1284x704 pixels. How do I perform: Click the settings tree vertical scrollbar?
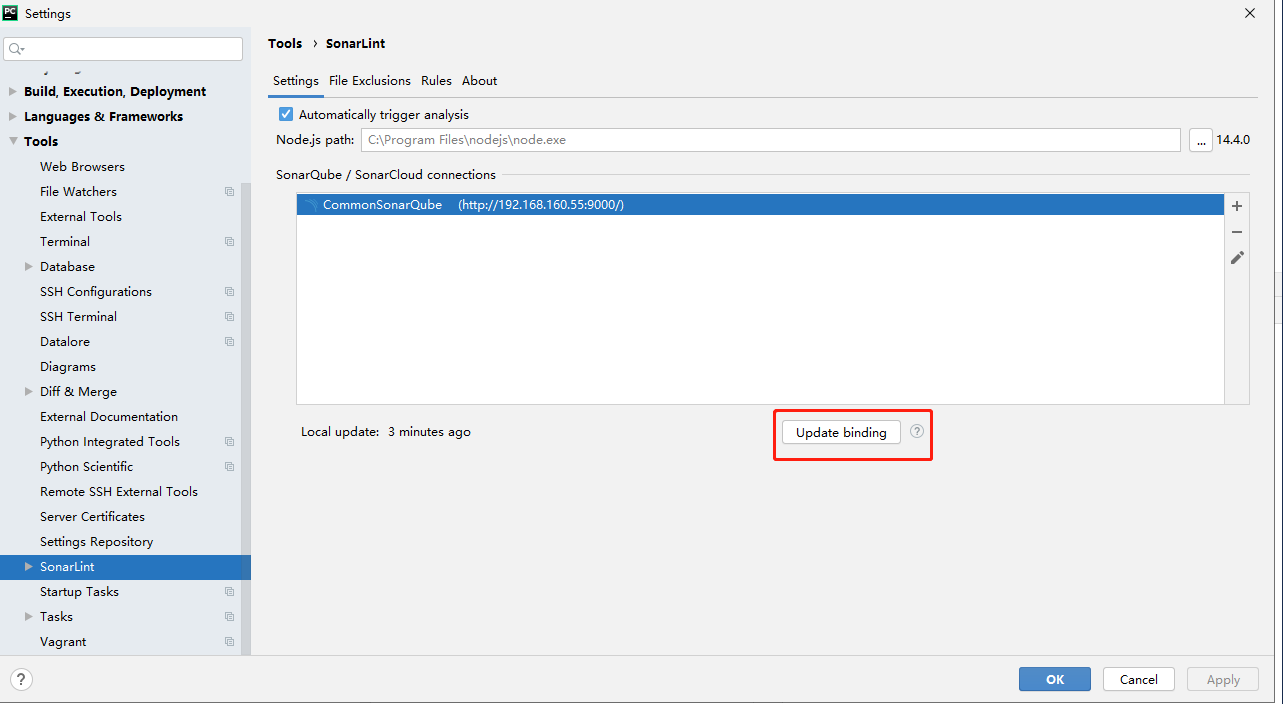pos(246,420)
